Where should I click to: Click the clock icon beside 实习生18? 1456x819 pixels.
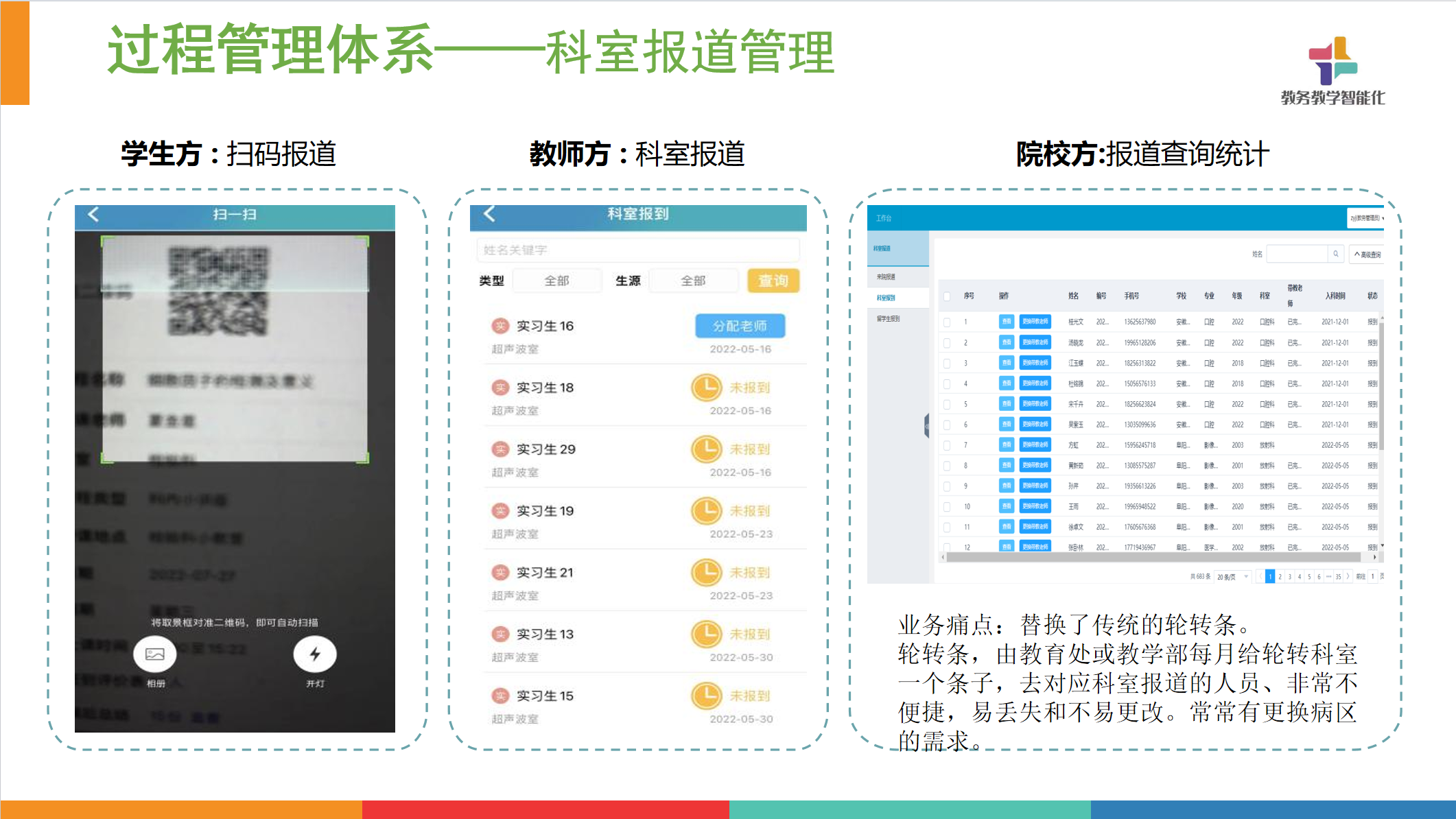coord(705,388)
